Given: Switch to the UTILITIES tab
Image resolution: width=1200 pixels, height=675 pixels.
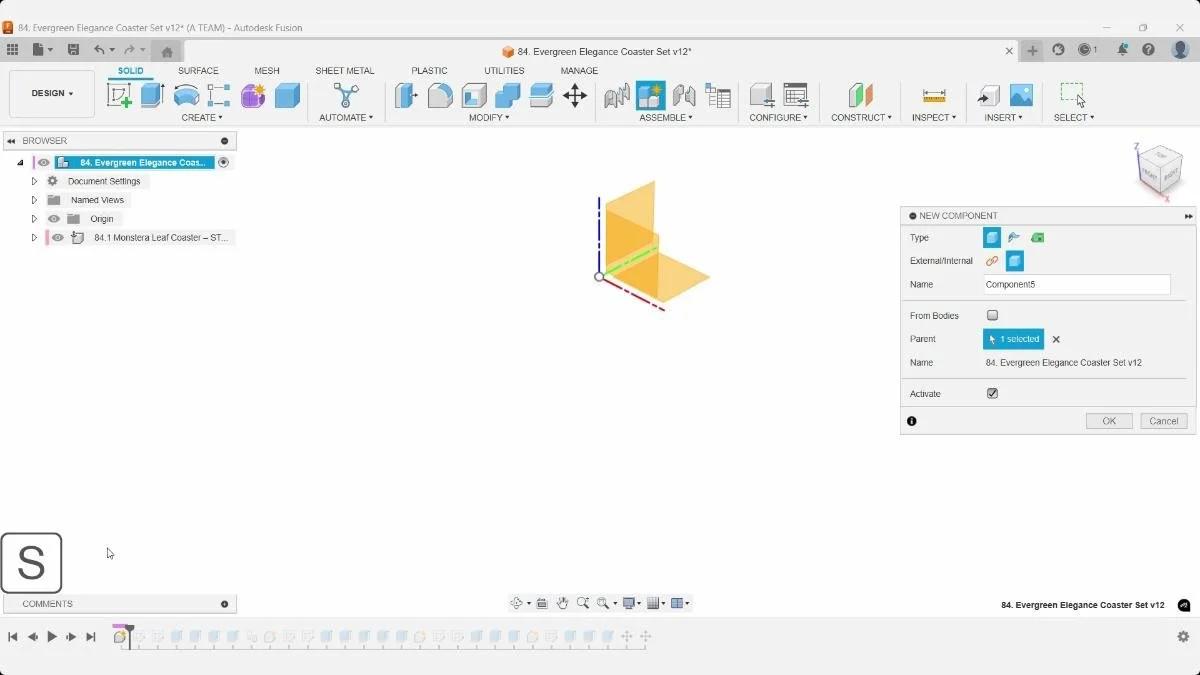Looking at the screenshot, I should tap(504, 71).
